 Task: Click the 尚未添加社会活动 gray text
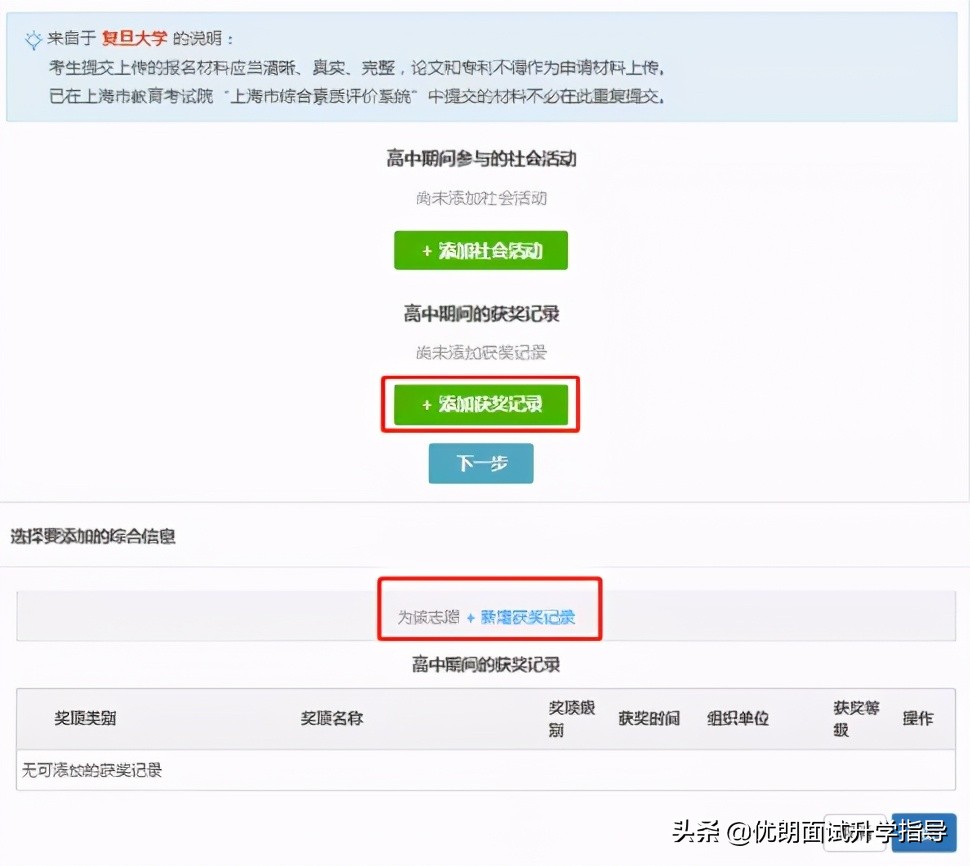[481, 198]
